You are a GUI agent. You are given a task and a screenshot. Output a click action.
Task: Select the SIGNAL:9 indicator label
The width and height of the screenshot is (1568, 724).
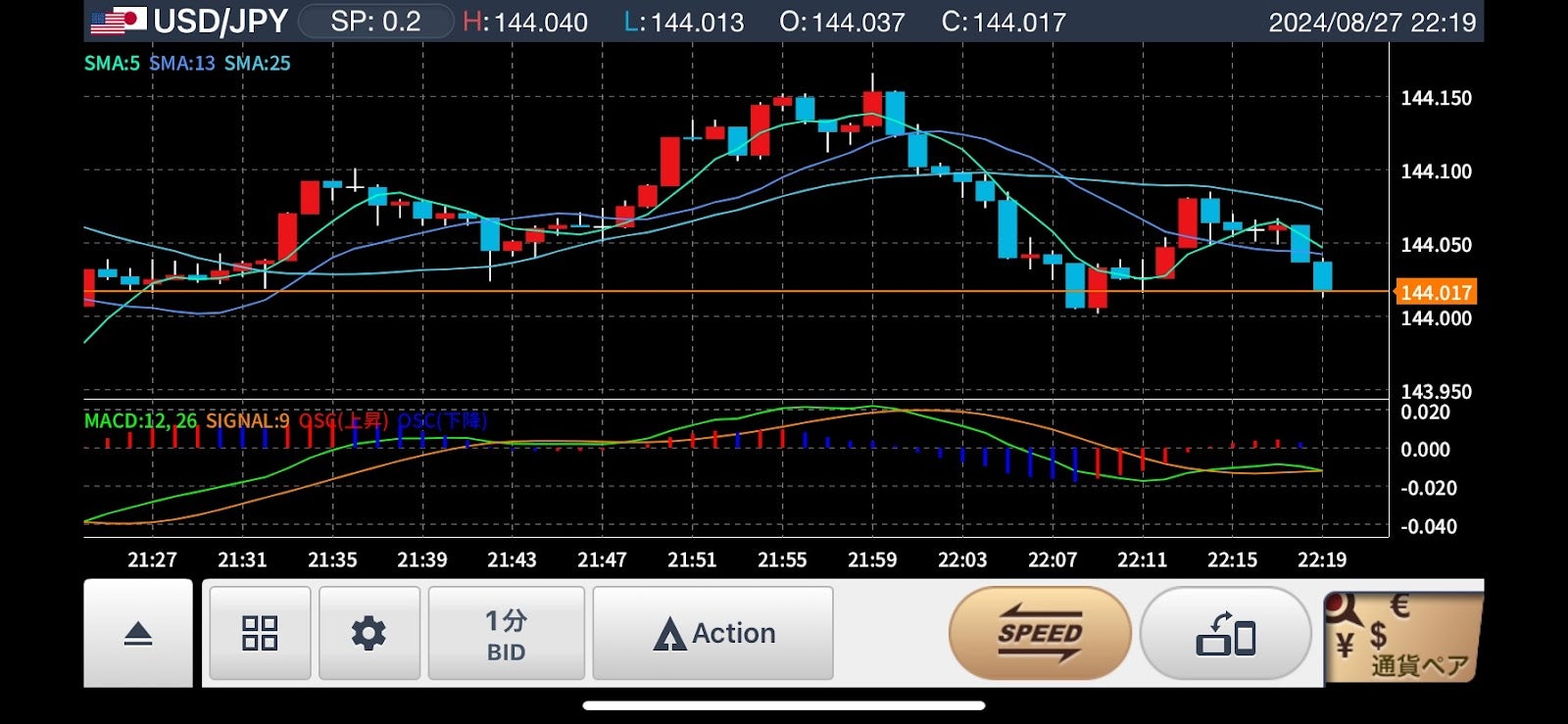point(247,420)
